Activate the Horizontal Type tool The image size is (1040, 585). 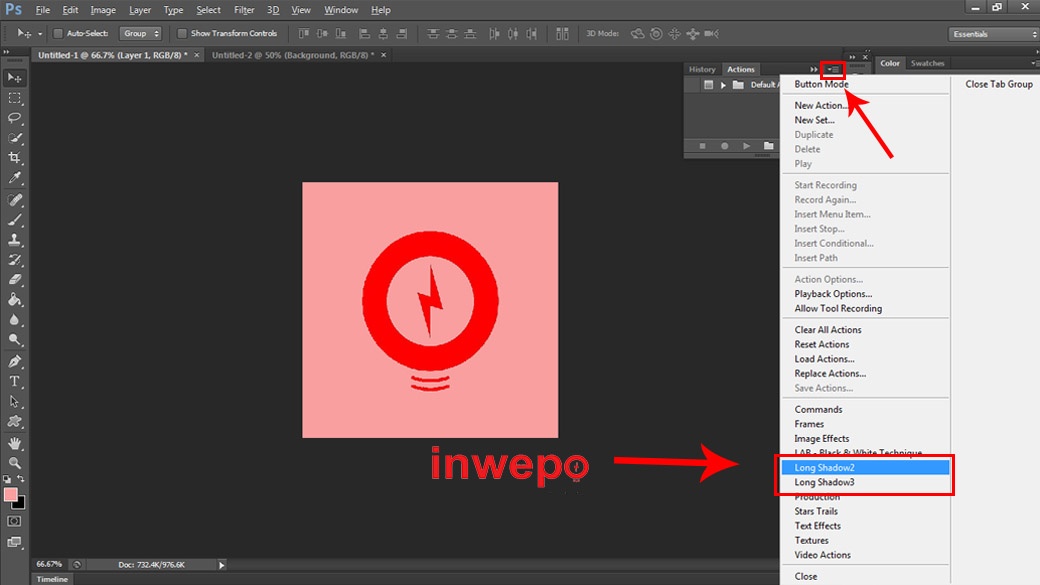pos(15,381)
